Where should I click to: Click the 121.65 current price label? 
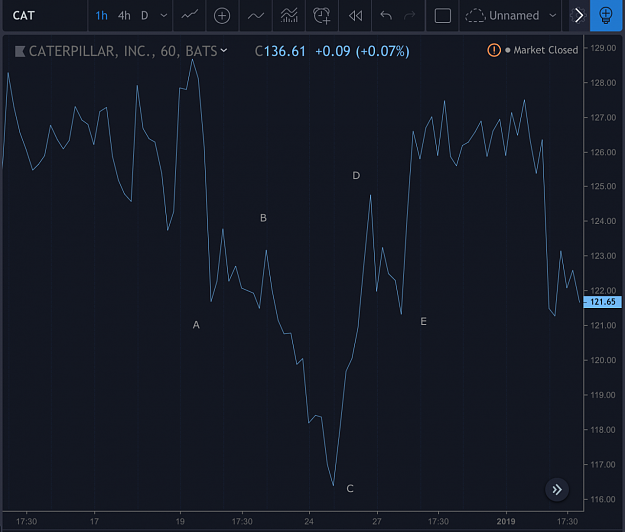coord(602,302)
